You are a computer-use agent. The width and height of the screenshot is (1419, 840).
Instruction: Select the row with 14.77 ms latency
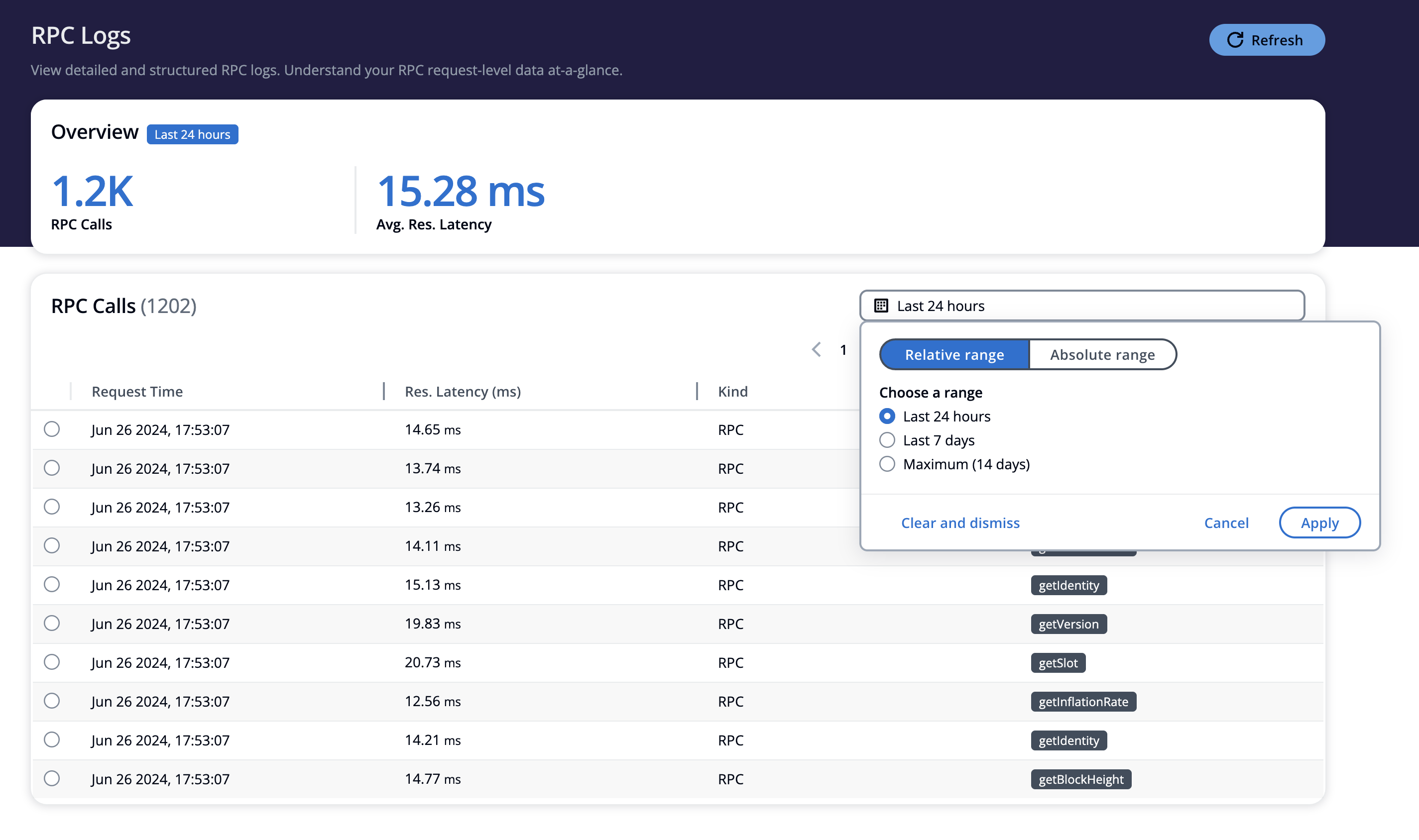tap(51, 778)
